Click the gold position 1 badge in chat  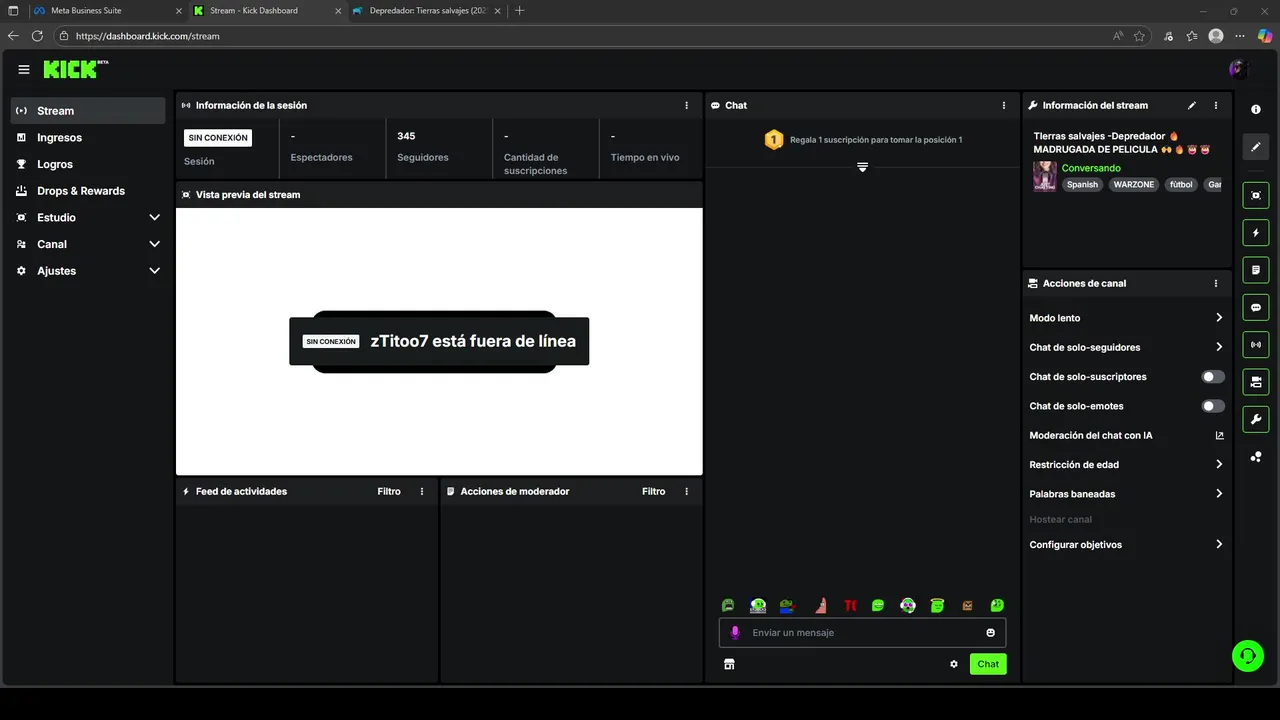pos(774,140)
